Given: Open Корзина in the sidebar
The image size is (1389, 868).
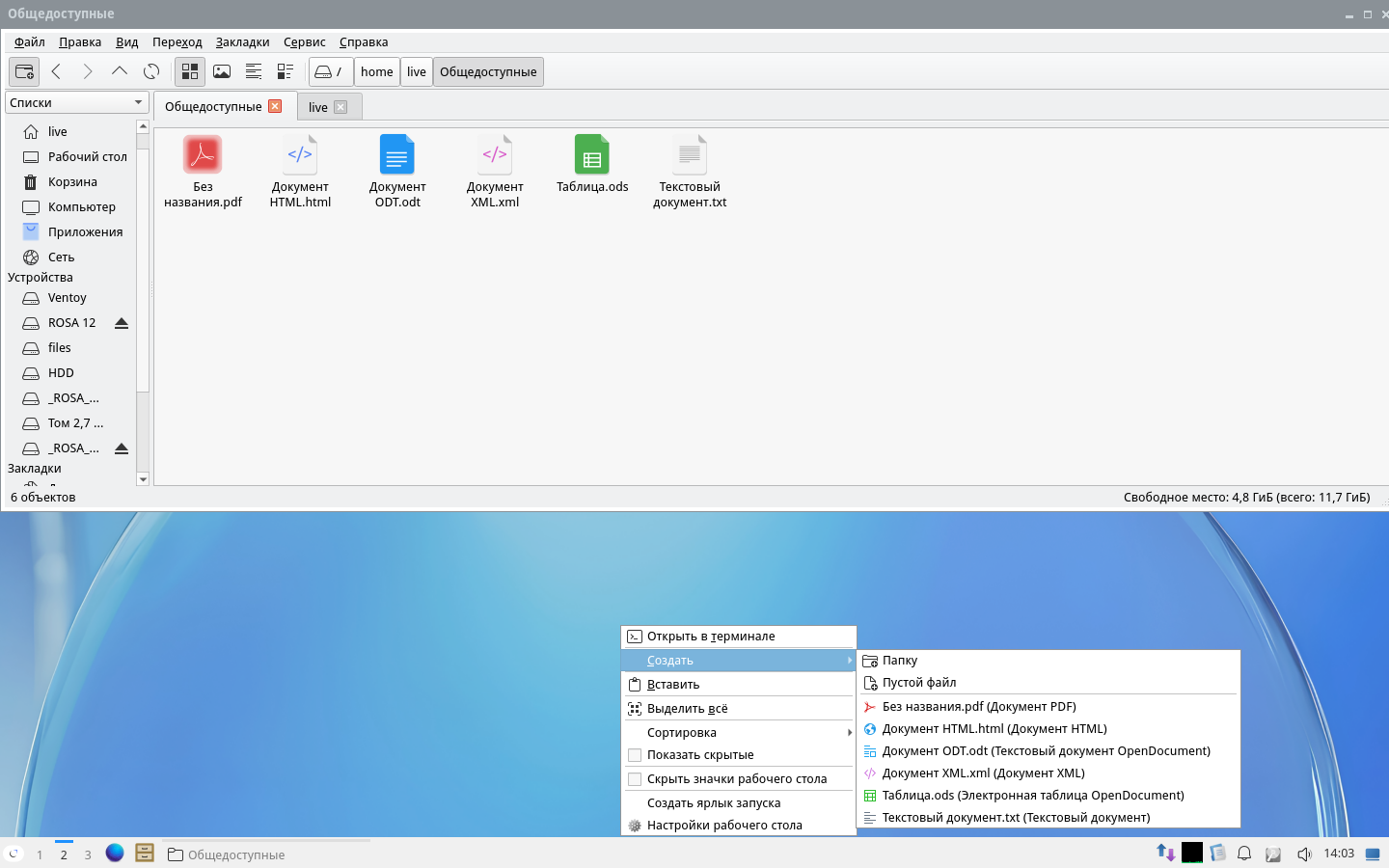Looking at the screenshot, I should (72, 182).
